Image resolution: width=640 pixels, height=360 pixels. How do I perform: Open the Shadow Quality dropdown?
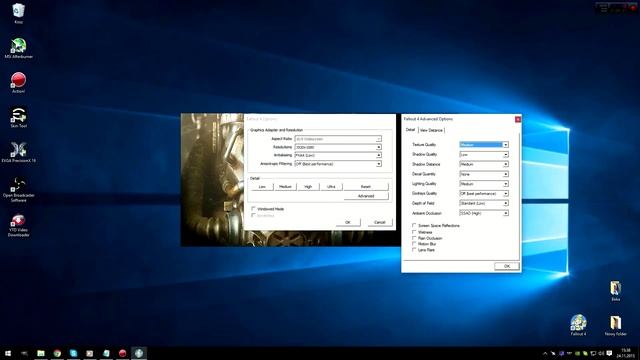click(x=484, y=155)
